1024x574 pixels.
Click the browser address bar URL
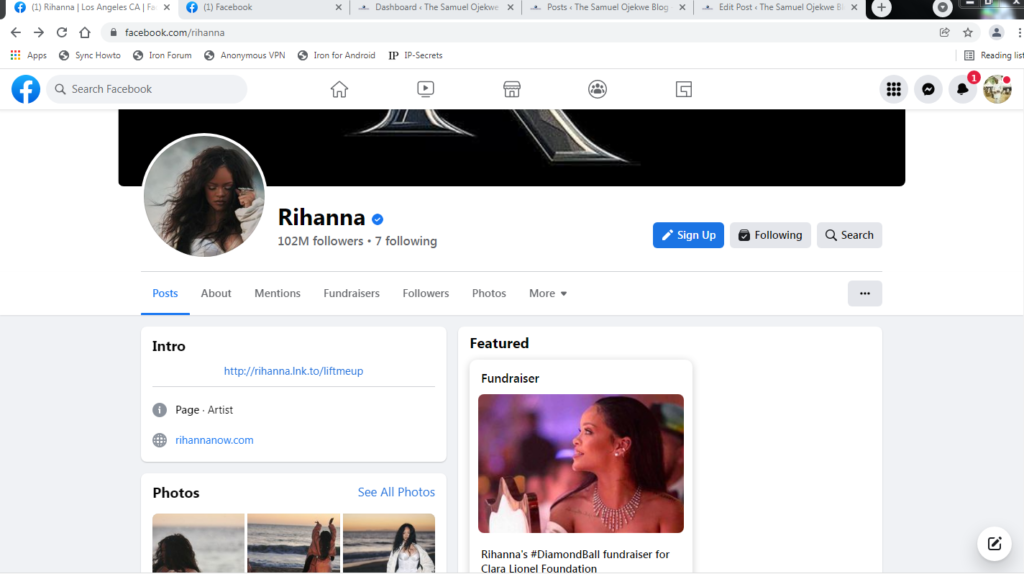click(x=174, y=32)
